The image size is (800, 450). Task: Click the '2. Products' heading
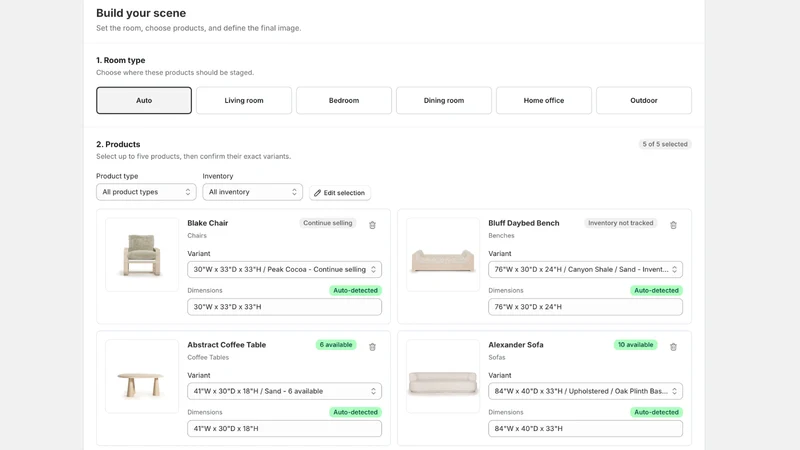pyautogui.click(x=118, y=144)
